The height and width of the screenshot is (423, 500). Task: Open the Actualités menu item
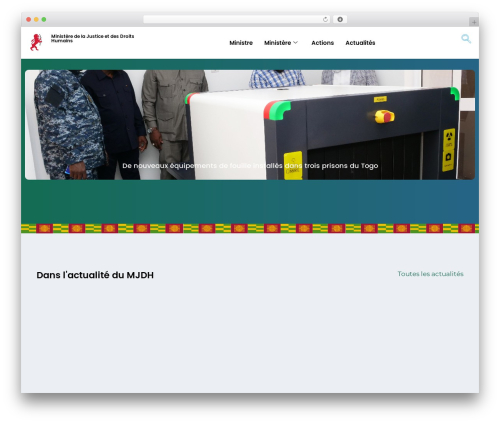(360, 43)
